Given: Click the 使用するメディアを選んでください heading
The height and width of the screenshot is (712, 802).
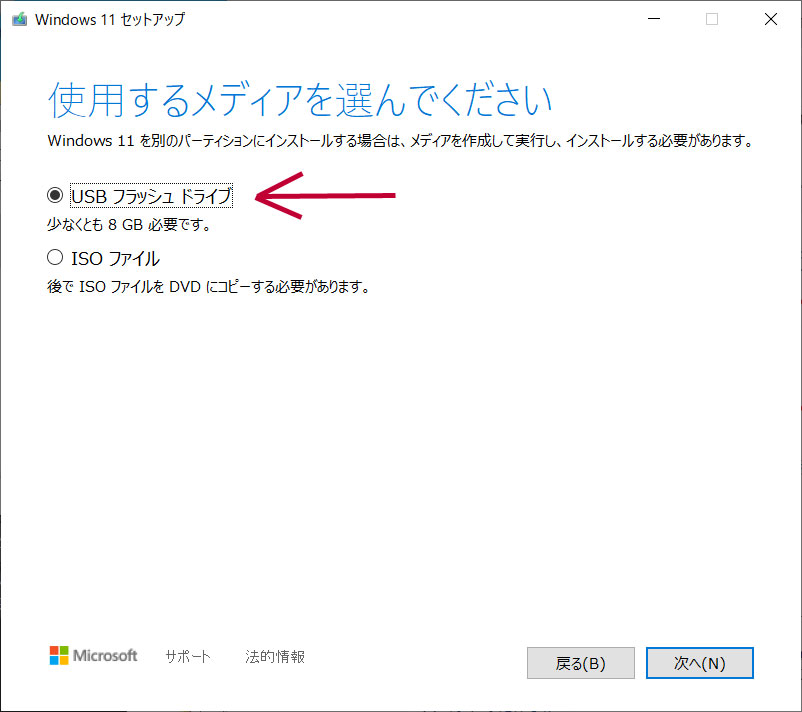Looking at the screenshot, I should point(300,102).
